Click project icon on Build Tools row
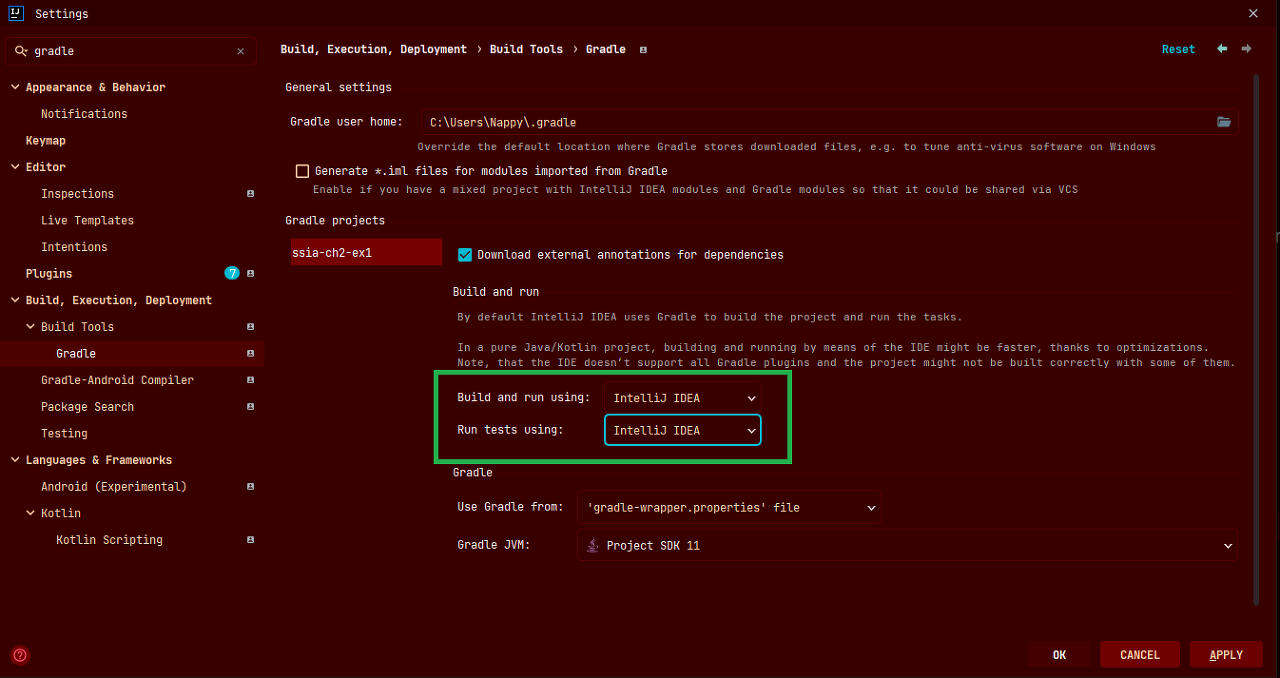The height and width of the screenshot is (678, 1280). [250, 327]
